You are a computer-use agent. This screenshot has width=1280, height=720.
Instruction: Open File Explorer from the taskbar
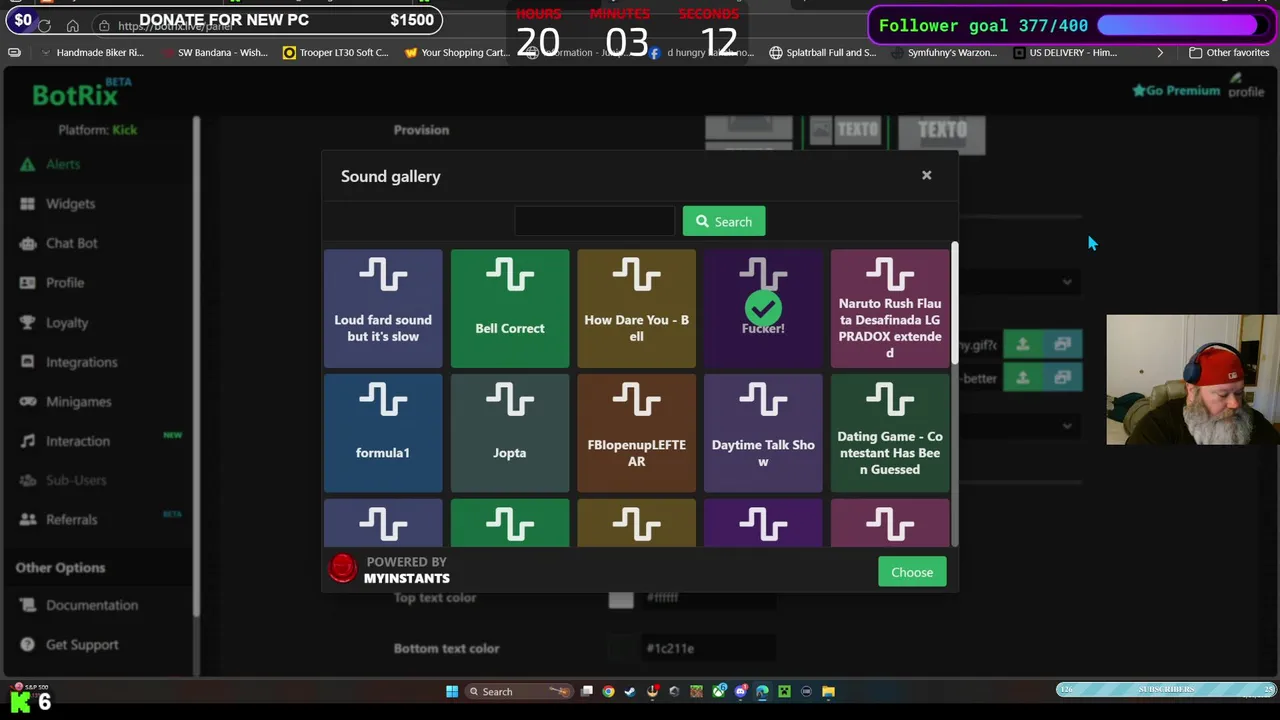click(828, 691)
